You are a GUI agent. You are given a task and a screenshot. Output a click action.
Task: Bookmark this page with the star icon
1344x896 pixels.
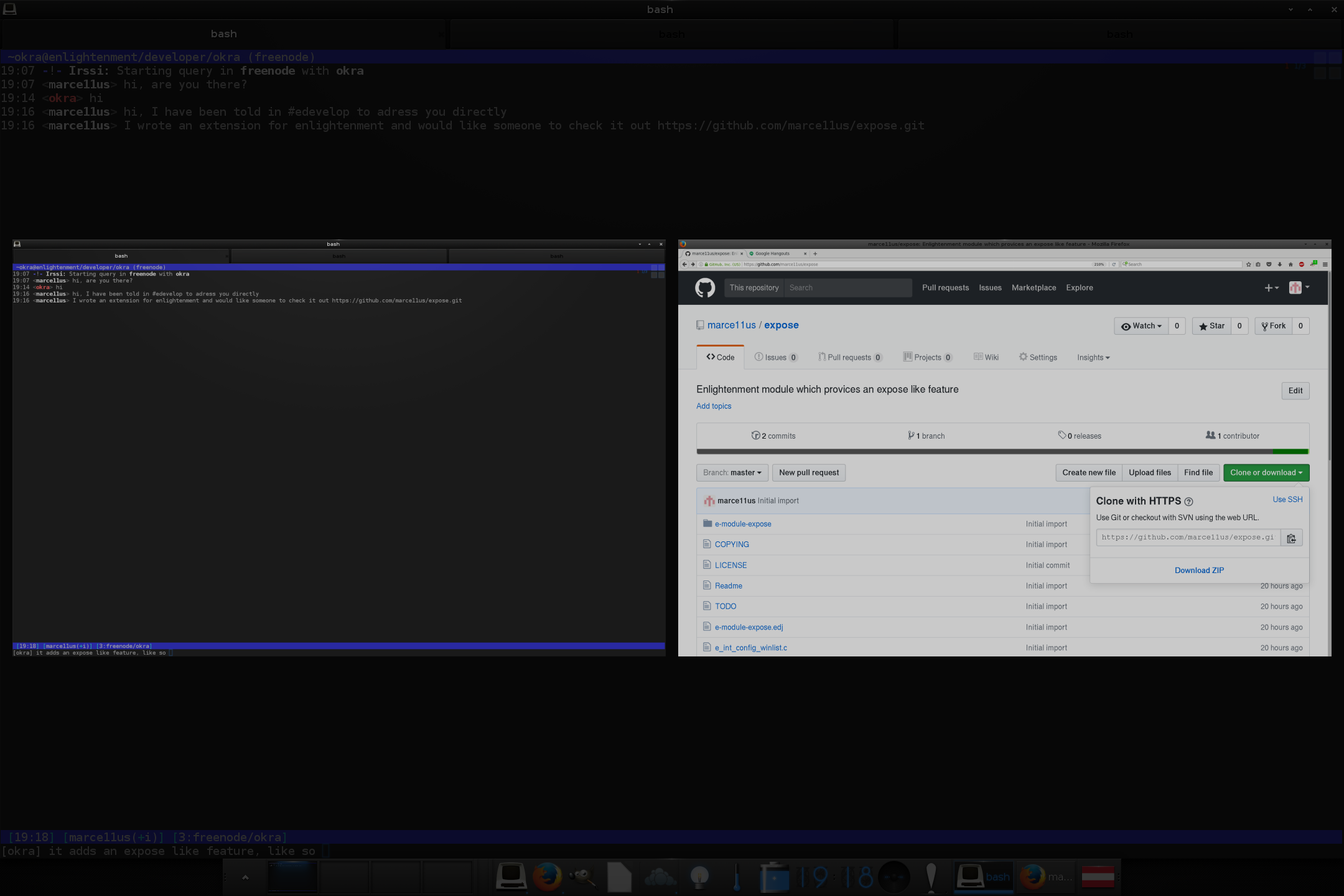[x=1248, y=264]
